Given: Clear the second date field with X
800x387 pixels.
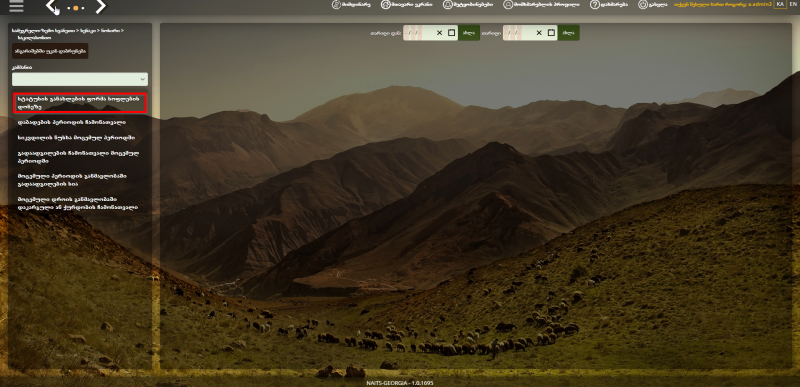Looking at the screenshot, I should 539,33.
